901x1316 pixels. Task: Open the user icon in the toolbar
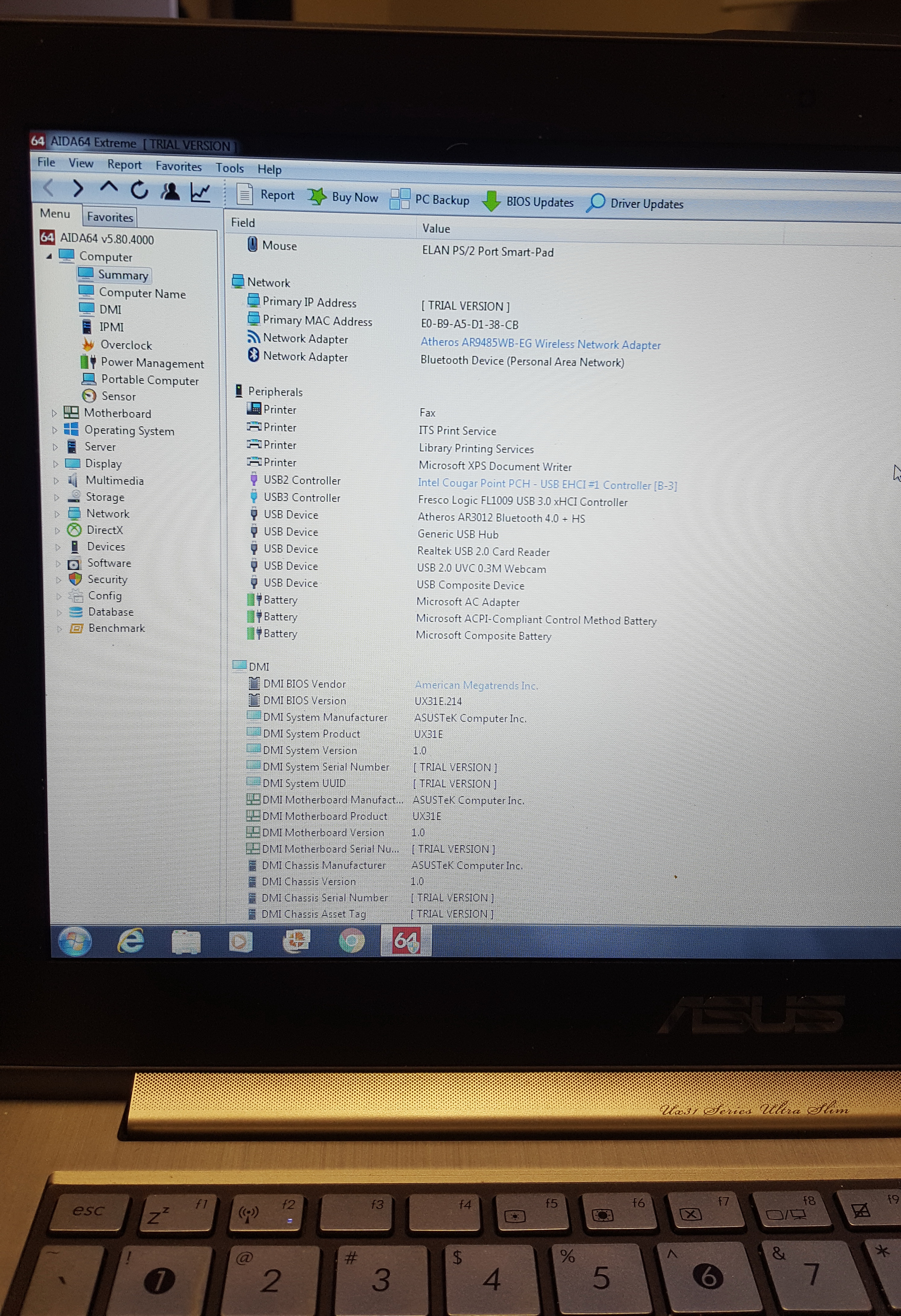click(x=170, y=192)
